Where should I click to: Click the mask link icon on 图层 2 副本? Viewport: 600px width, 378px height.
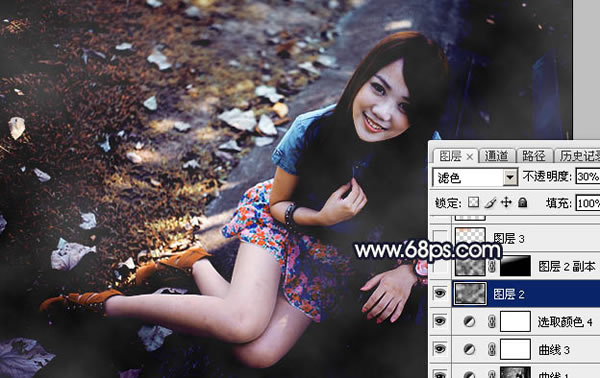click(492, 266)
